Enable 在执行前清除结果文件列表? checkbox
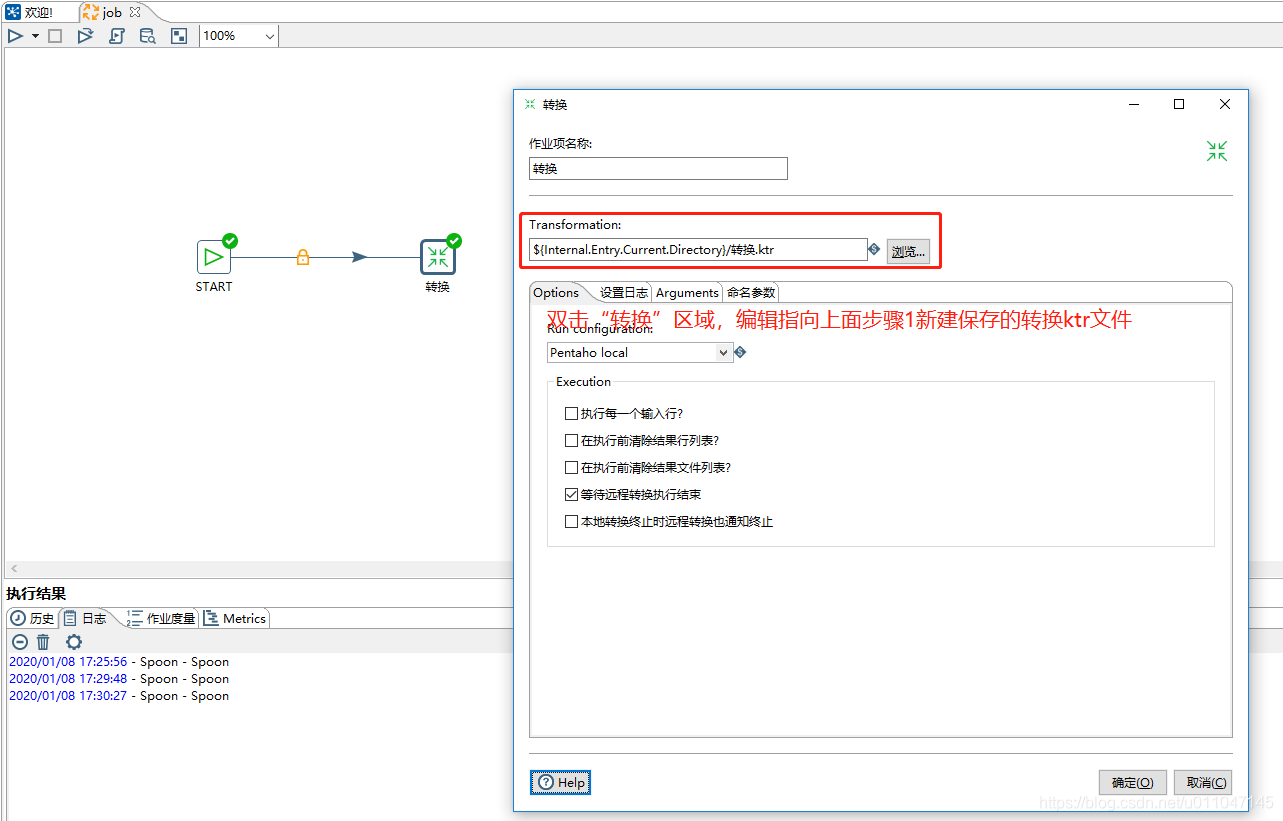Image resolution: width=1283 pixels, height=821 pixels. click(x=571, y=467)
